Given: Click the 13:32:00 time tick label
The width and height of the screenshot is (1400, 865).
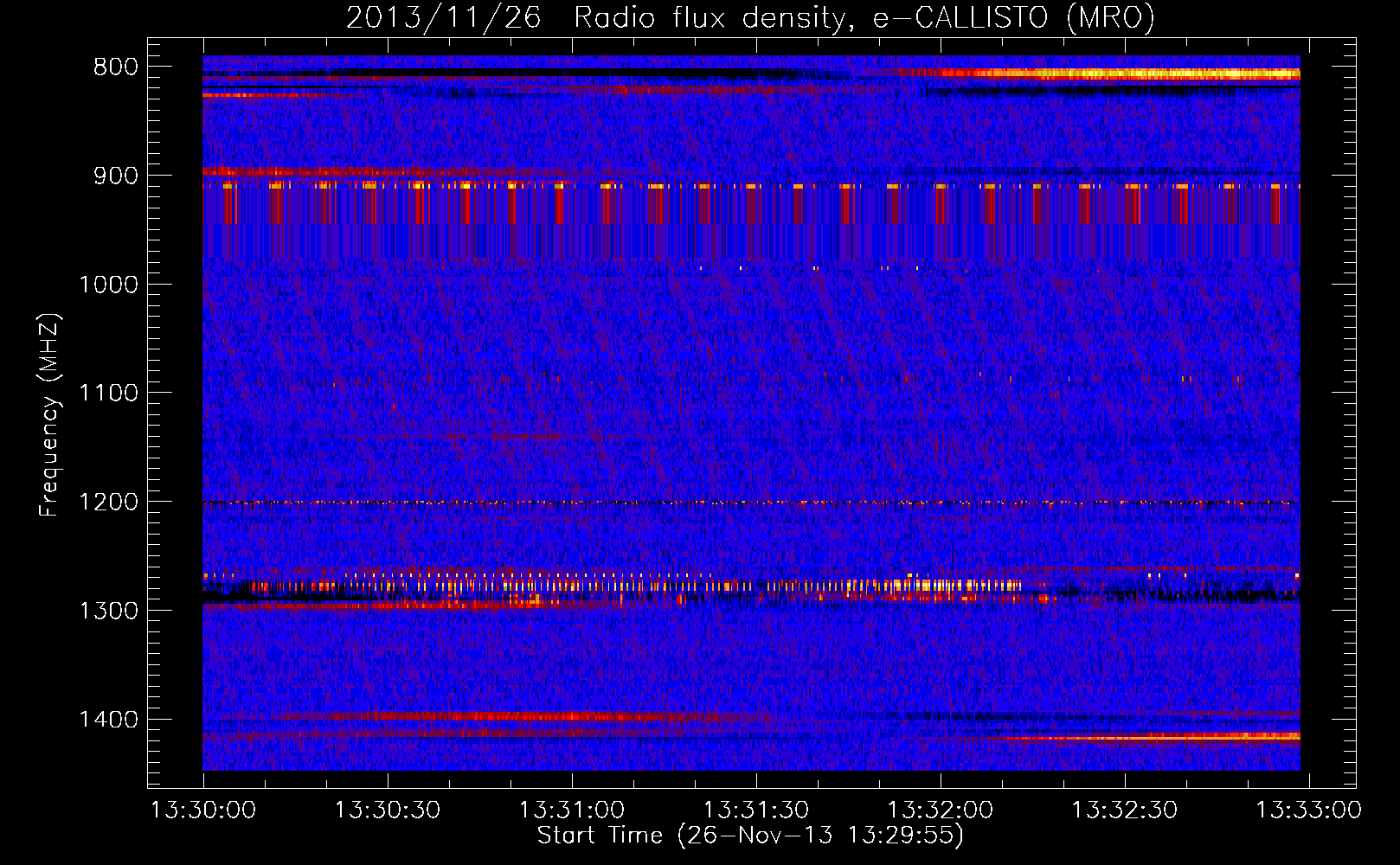Looking at the screenshot, I should pos(941,811).
